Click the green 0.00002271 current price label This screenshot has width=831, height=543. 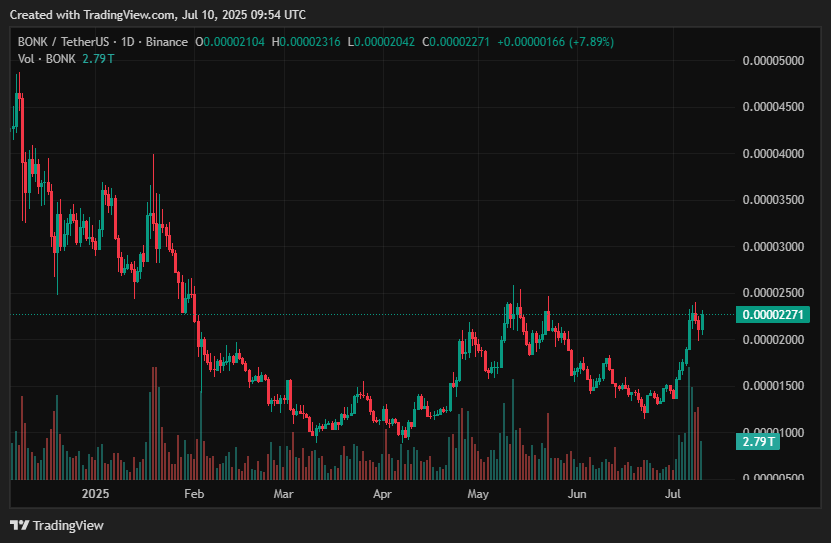tap(774, 315)
